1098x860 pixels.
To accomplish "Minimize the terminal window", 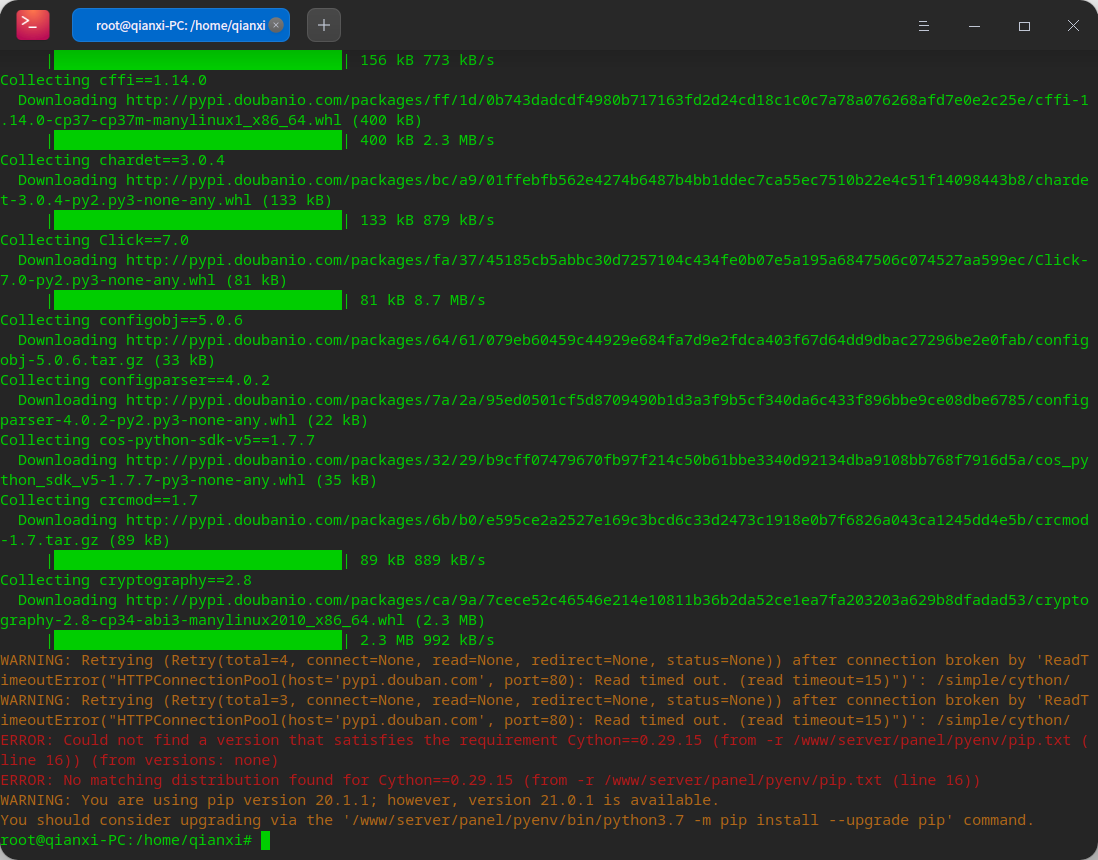I will [x=974, y=26].
